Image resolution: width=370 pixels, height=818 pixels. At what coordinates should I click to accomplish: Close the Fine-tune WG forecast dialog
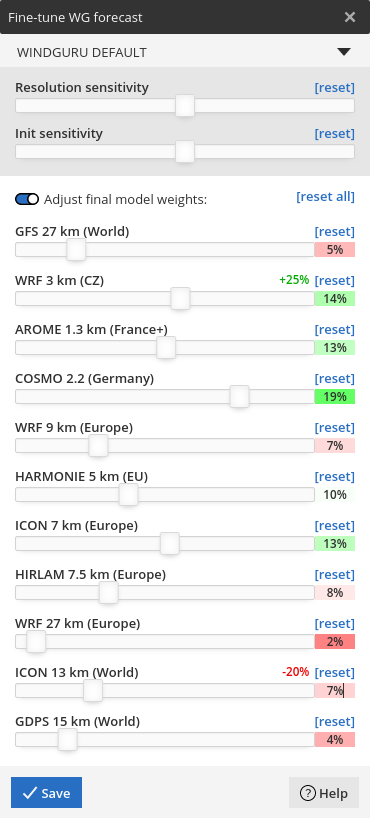[350, 17]
